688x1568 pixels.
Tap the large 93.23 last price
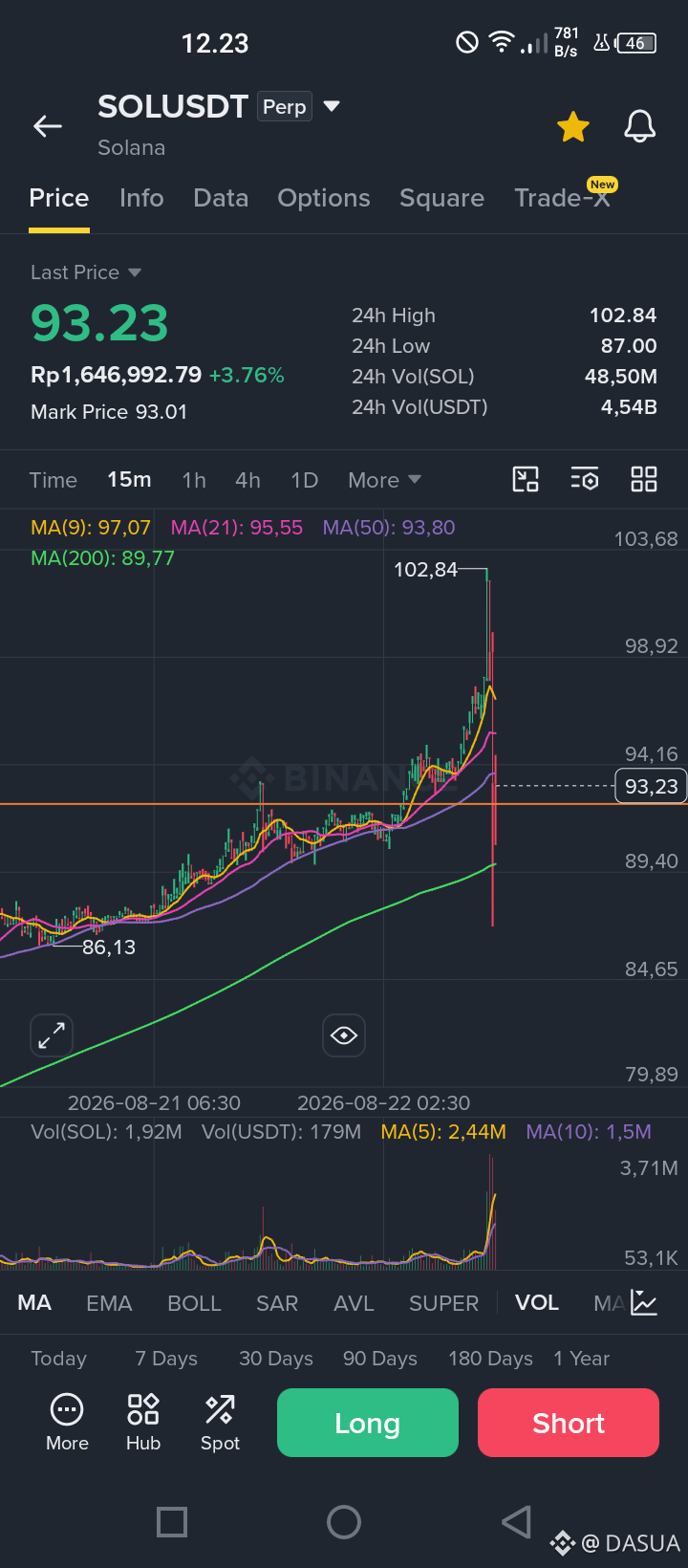(x=99, y=322)
